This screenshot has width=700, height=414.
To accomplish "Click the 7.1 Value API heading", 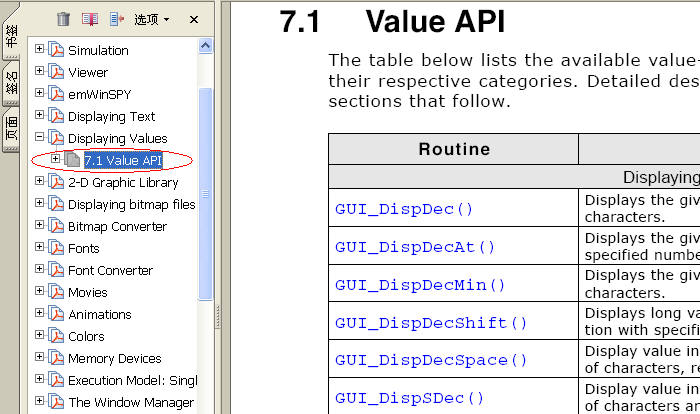I will 392,21.
